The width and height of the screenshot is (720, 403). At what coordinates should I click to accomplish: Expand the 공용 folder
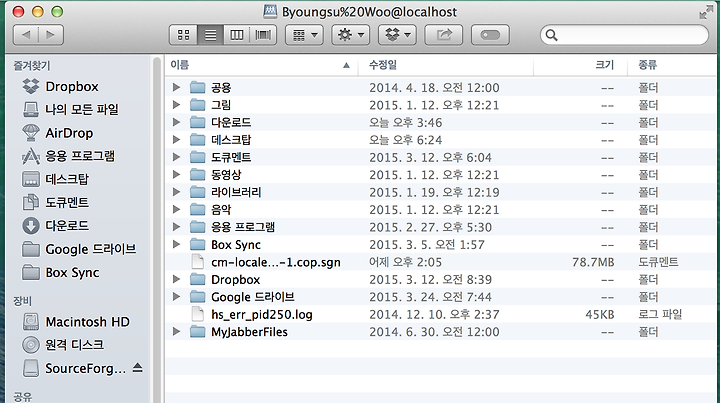176,87
